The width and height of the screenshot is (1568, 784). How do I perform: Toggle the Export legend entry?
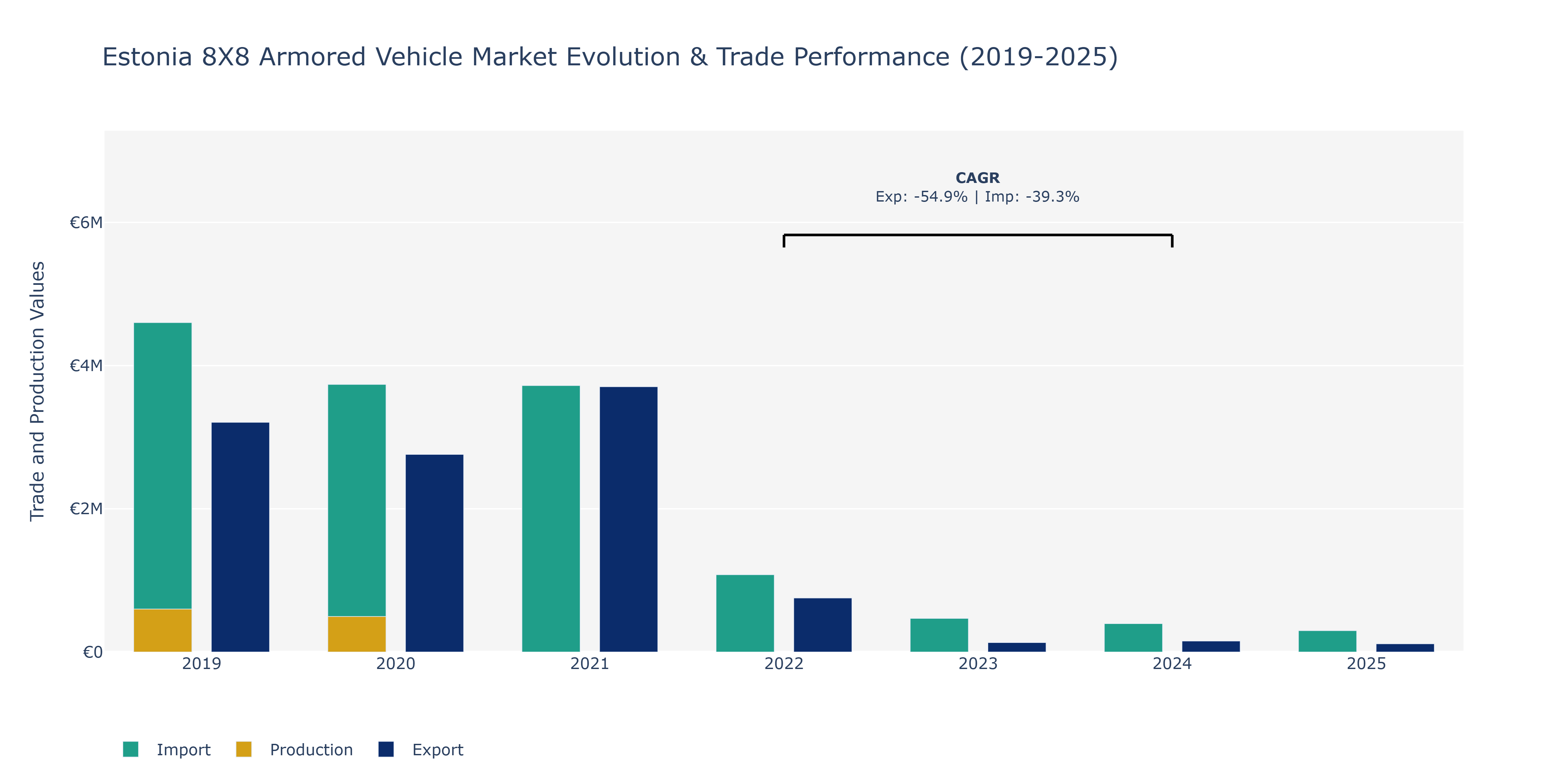(x=421, y=749)
